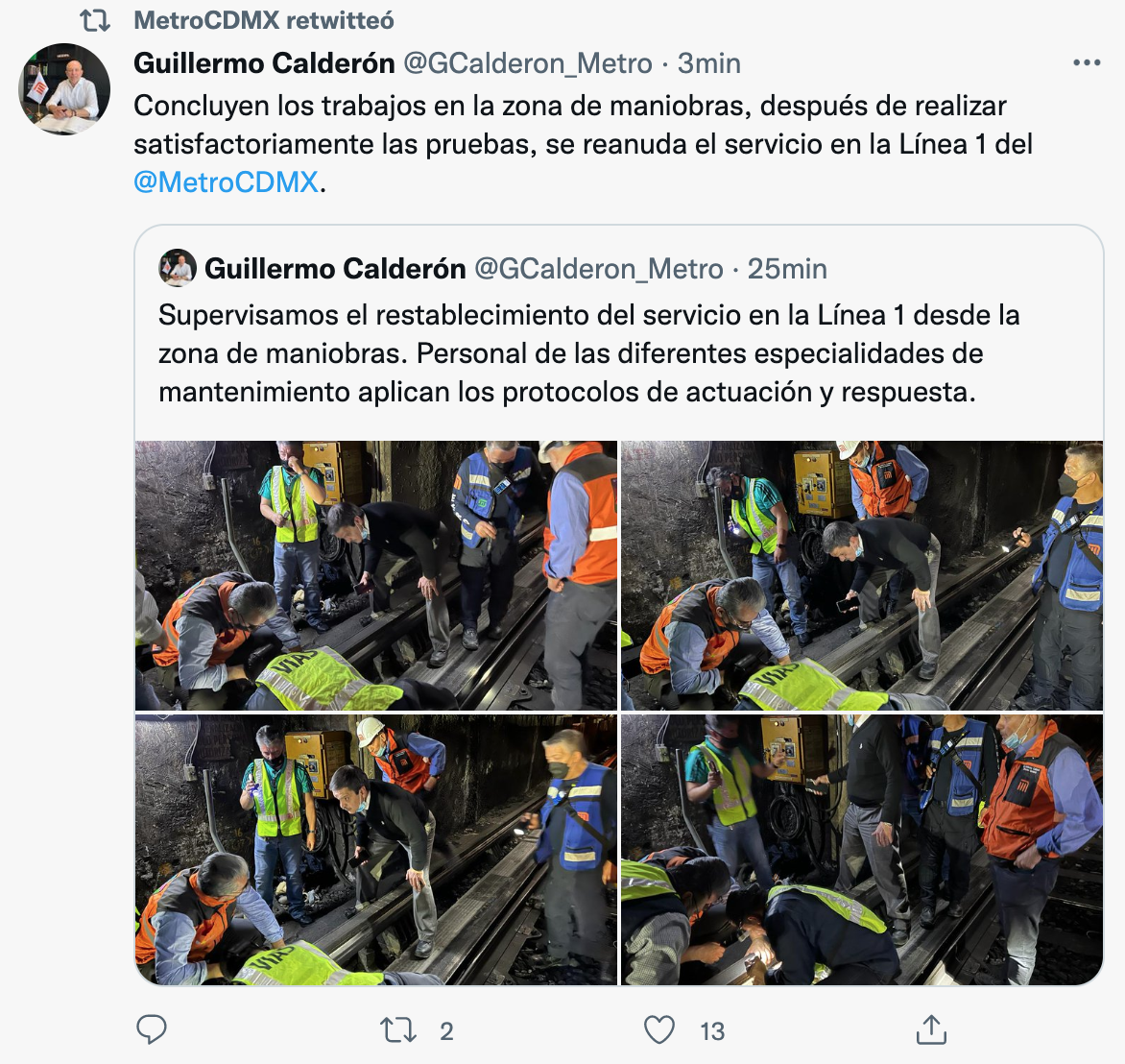Click the @MetroCDMX mention link
This screenshot has height=1064, width=1125.
pos(226,182)
